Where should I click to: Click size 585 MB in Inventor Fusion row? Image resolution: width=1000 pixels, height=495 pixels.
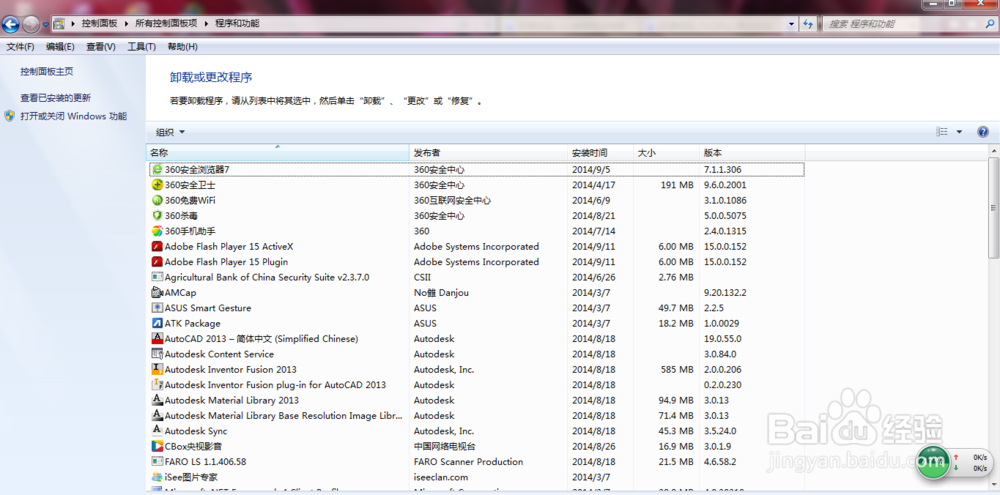click(676, 369)
